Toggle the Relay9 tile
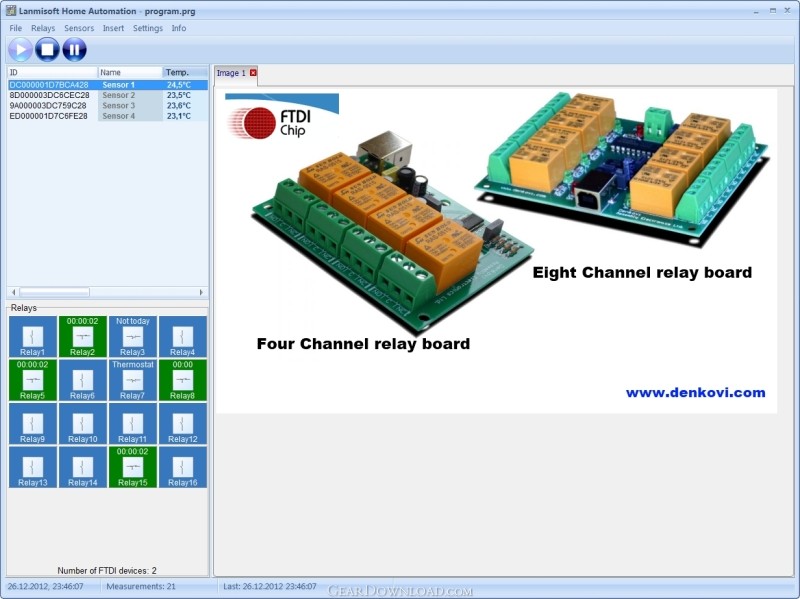800x599 pixels. click(33, 423)
